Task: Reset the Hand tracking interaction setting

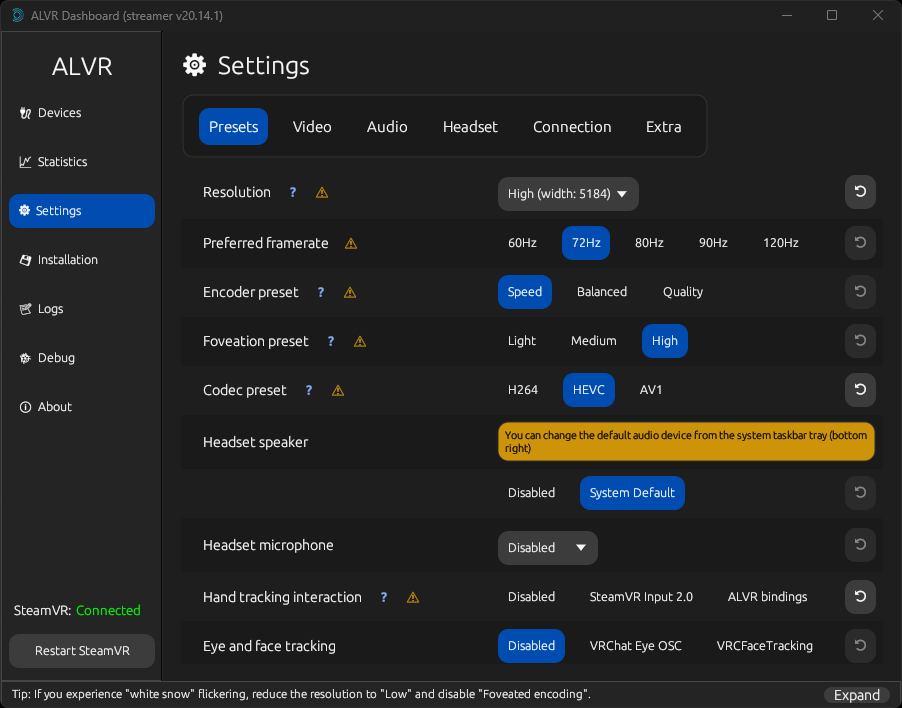Action: (860, 597)
